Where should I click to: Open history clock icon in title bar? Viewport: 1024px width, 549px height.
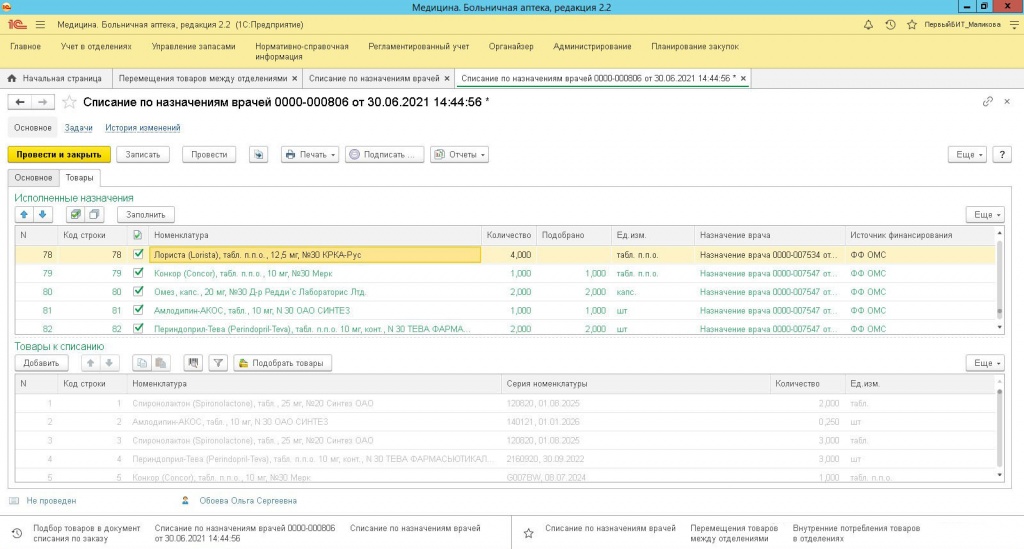890,25
